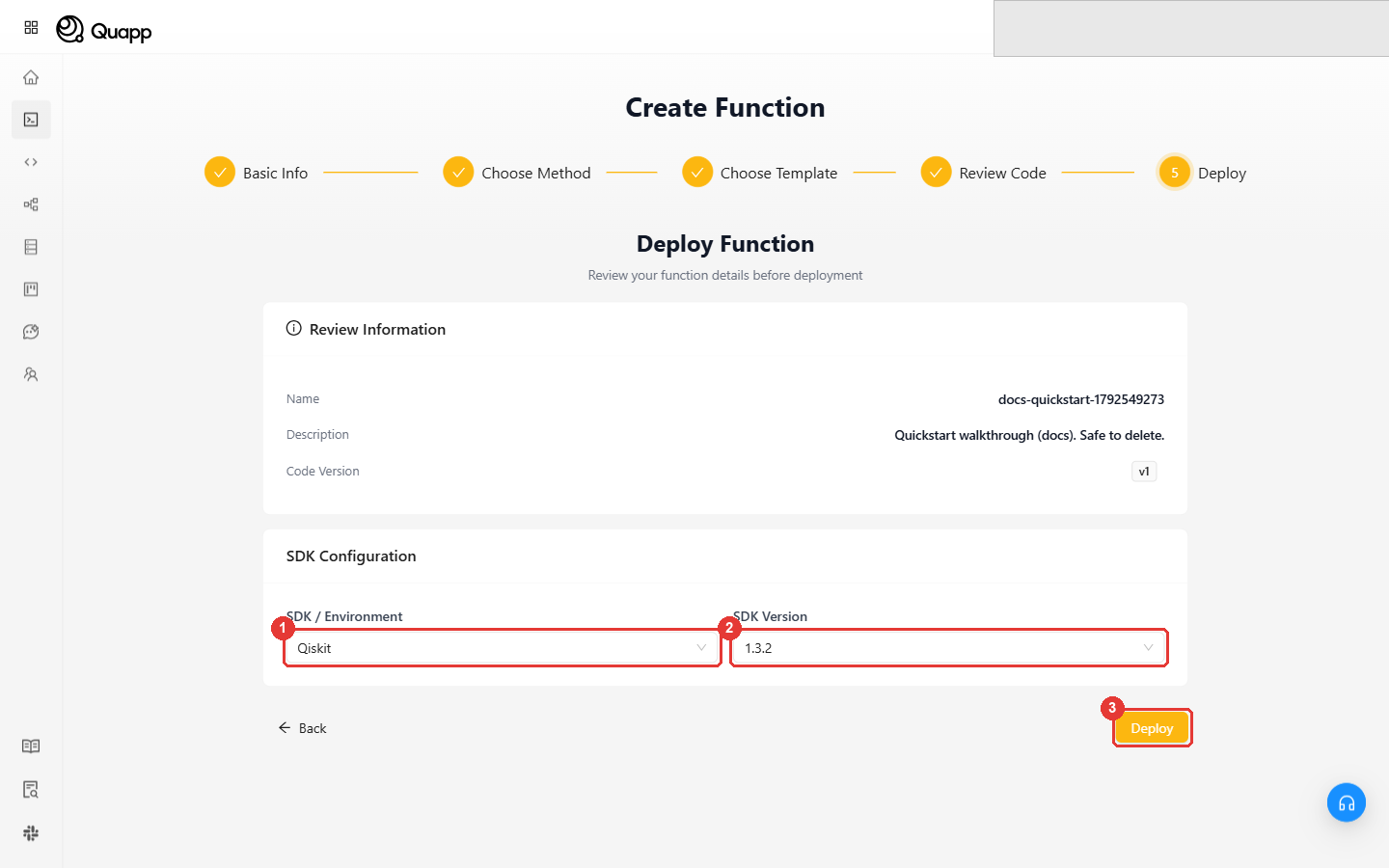Screen dimensions: 1389x868
Task: Go to the Home sidebar icon
Action: click(31, 77)
